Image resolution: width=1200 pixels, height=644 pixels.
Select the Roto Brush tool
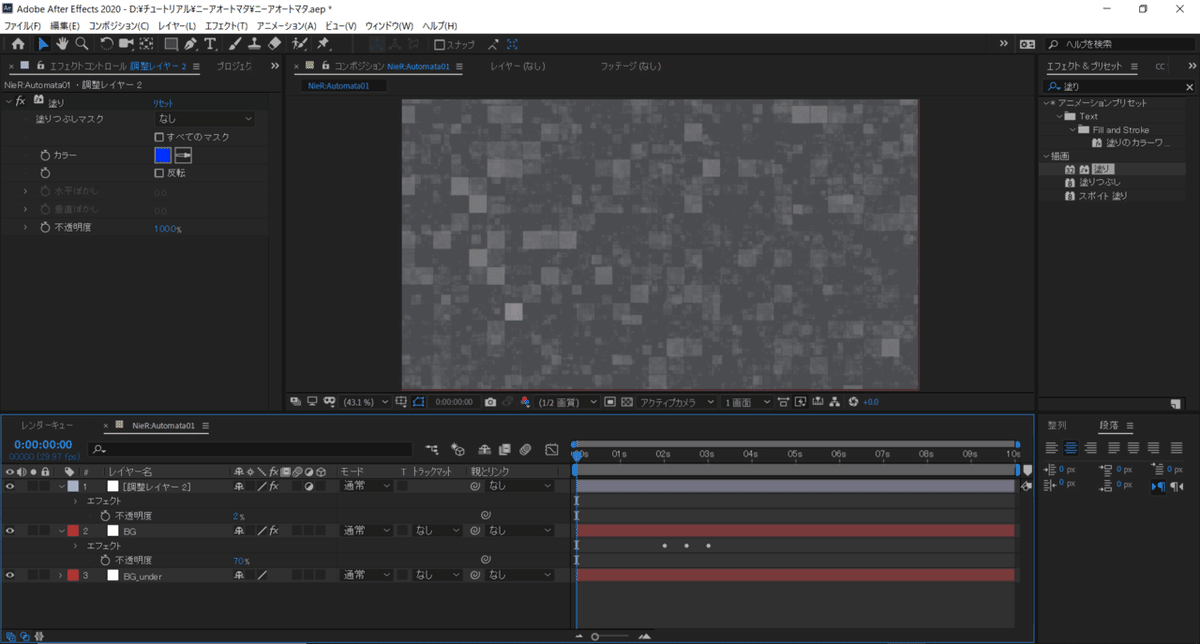(299, 44)
